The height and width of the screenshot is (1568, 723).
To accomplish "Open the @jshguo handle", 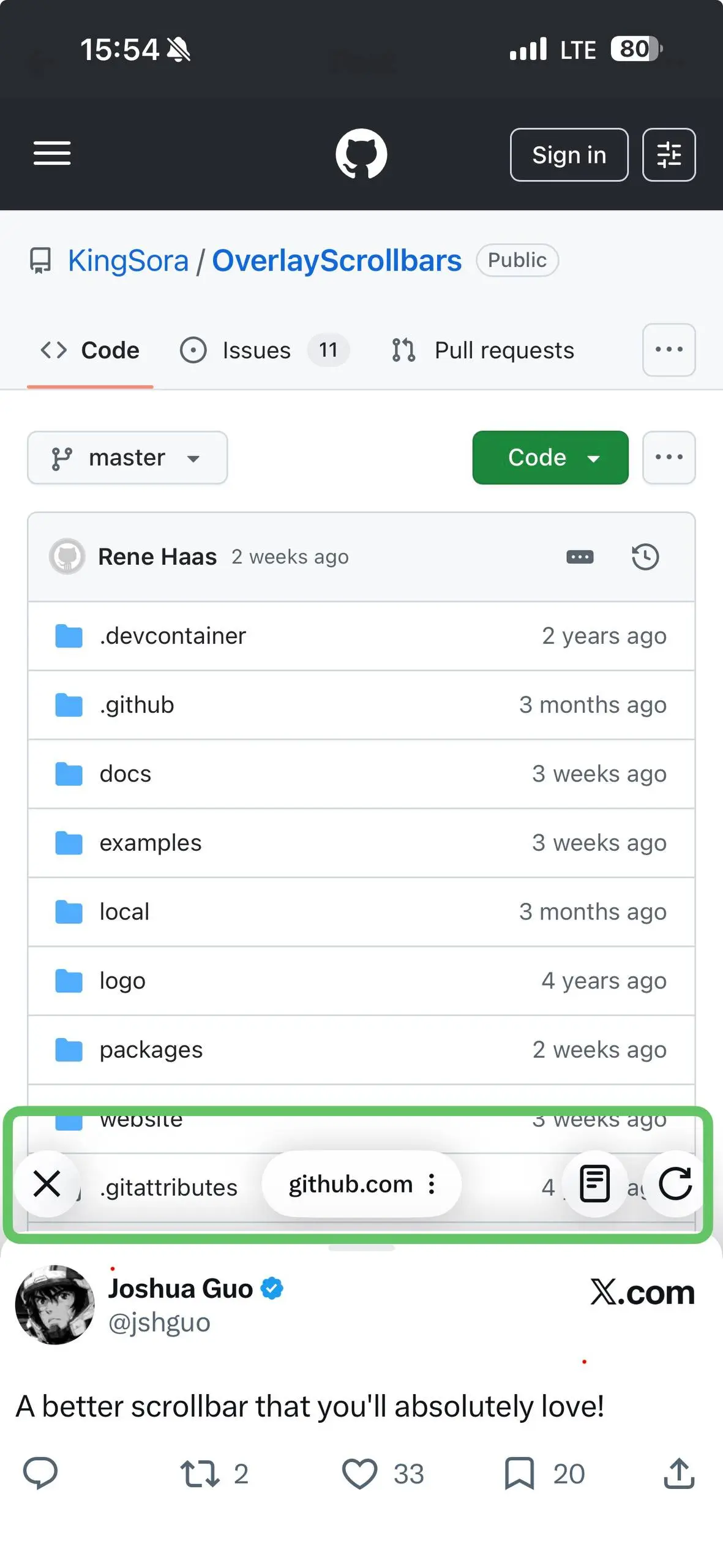I will [159, 1322].
